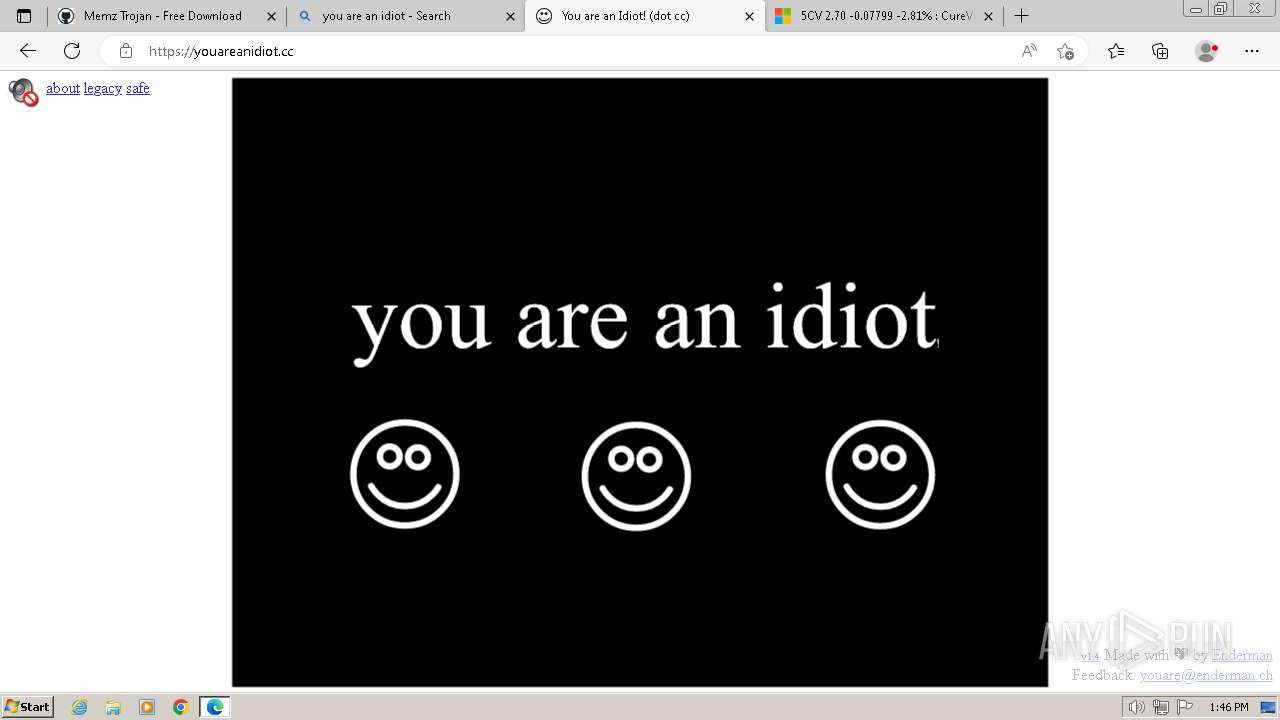Open the Windows Start menu
The width and height of the screenshot is (1280, 720).
[28, 707]
